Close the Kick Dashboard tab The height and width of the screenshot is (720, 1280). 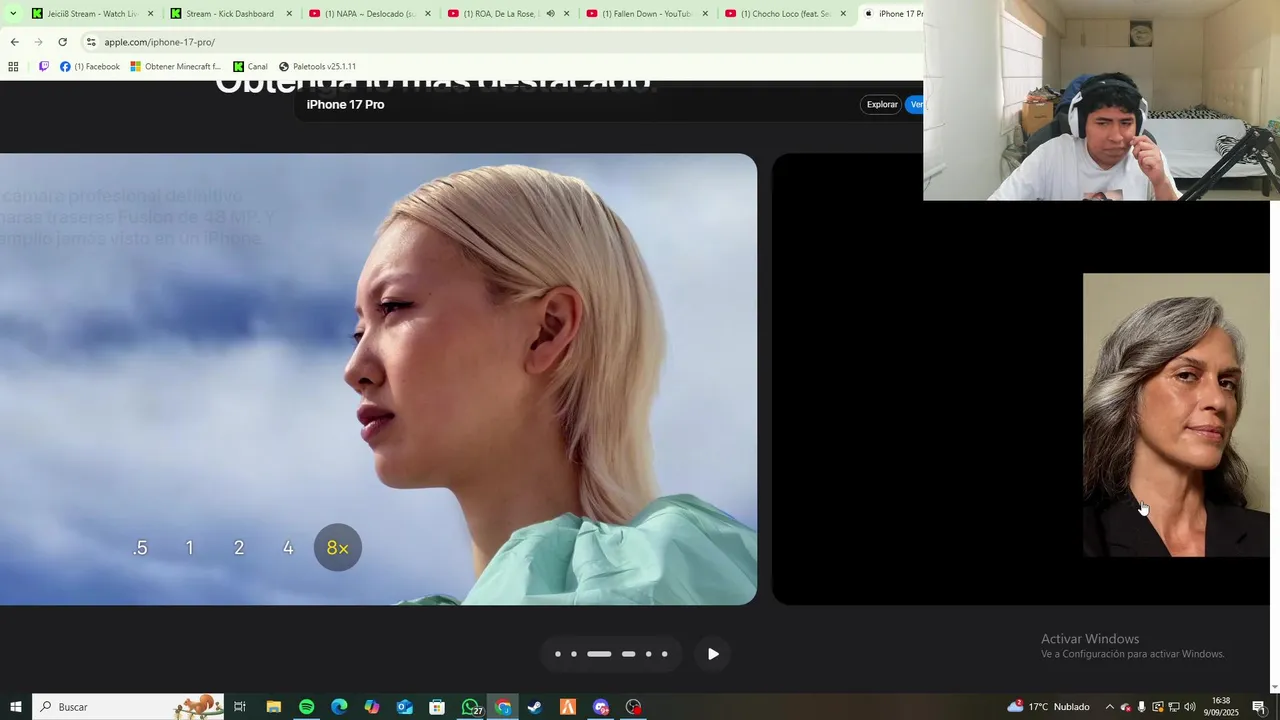(x=289, y=14)
